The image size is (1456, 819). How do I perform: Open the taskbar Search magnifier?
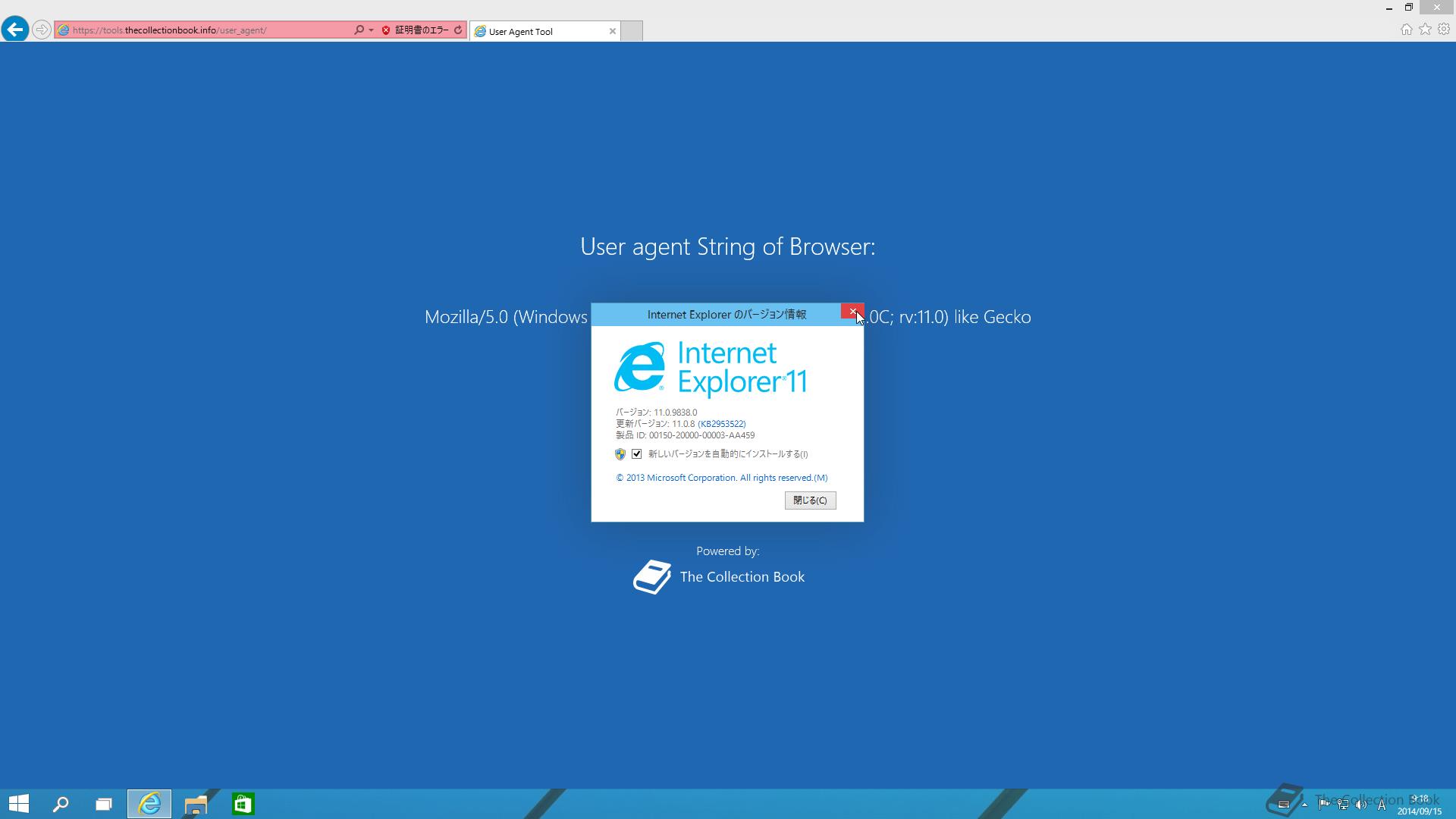coord(61,804)
